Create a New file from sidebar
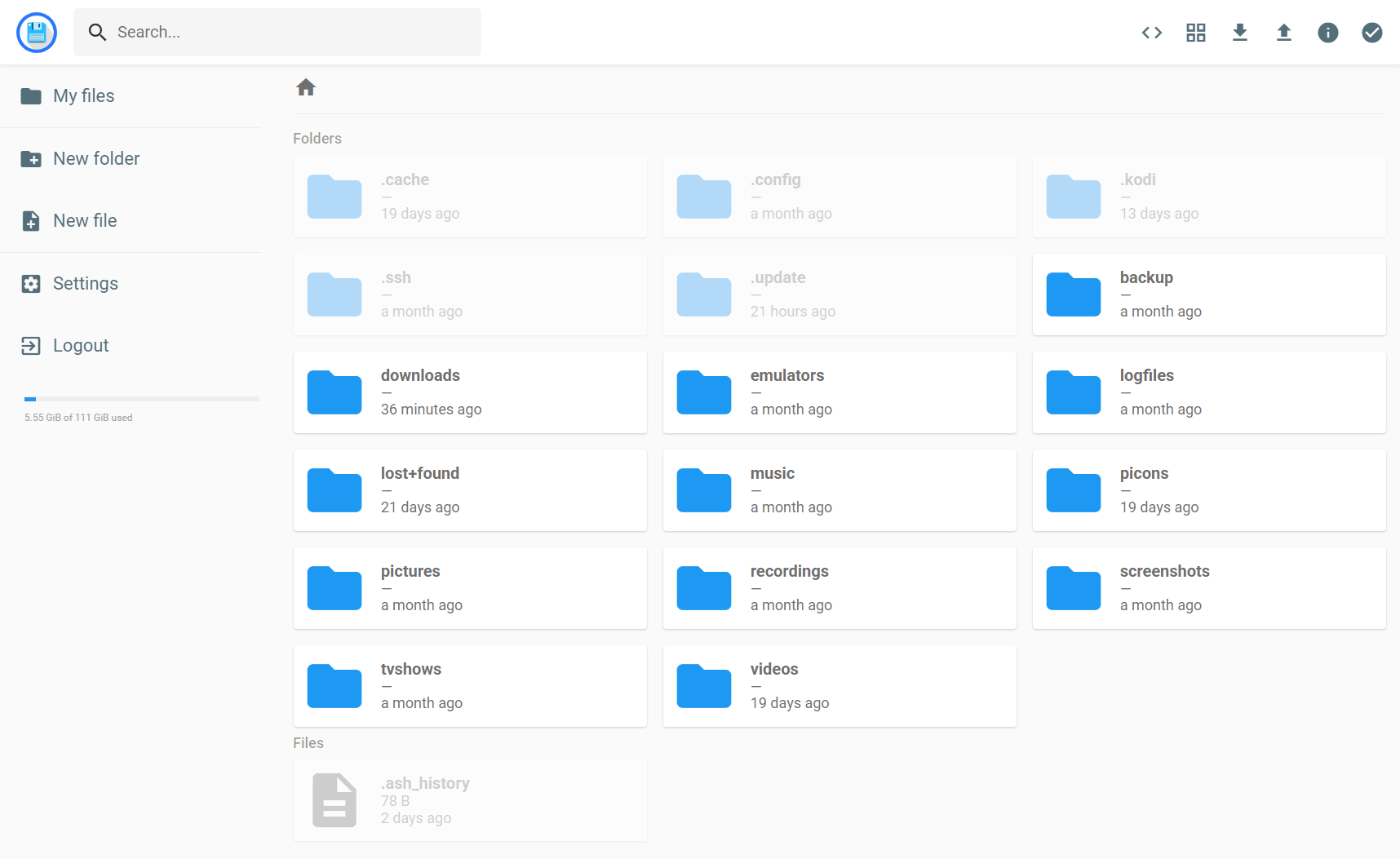This screenshot has width=1400, height=859. 84,221
